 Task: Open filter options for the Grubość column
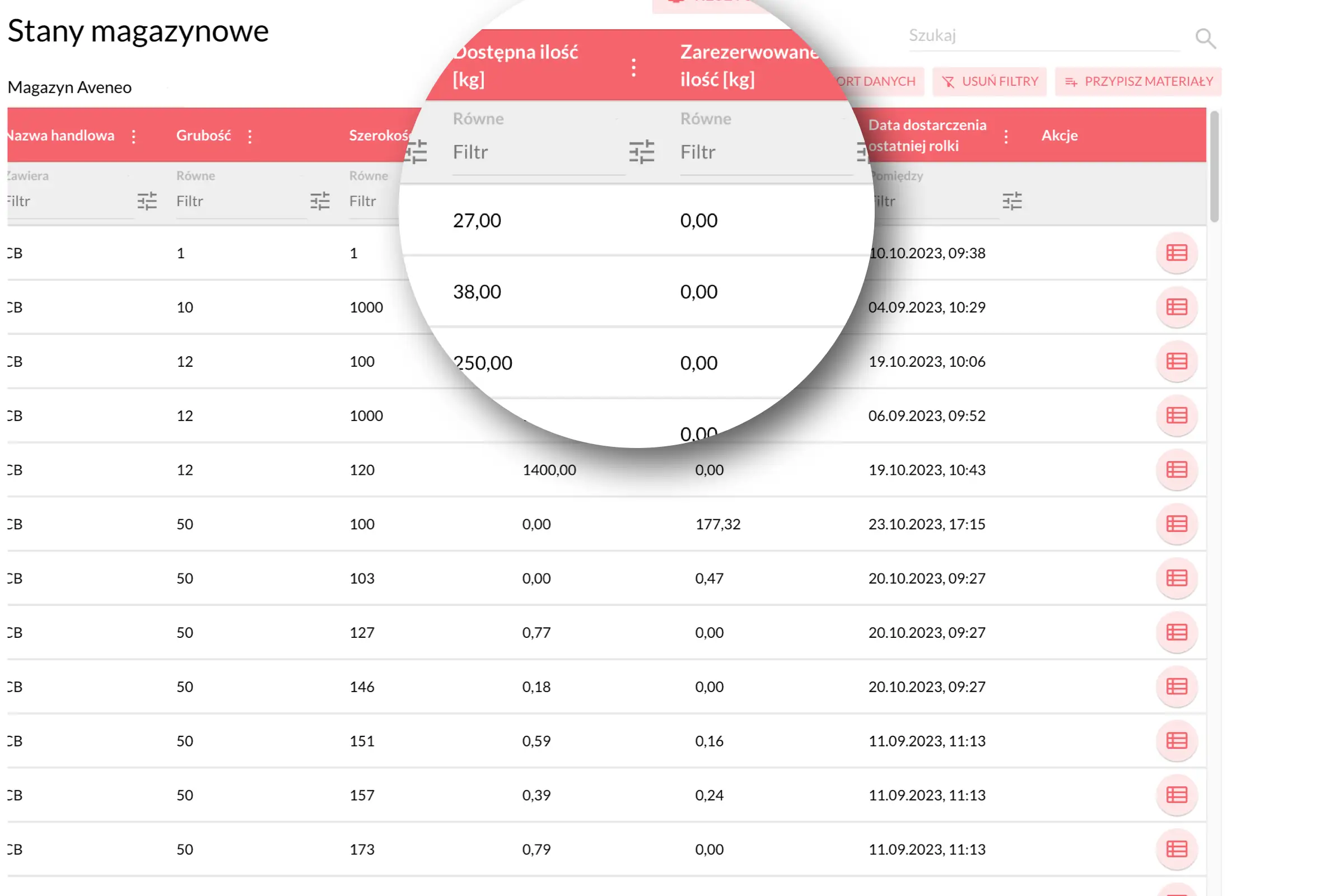click(x=319, y=201)
